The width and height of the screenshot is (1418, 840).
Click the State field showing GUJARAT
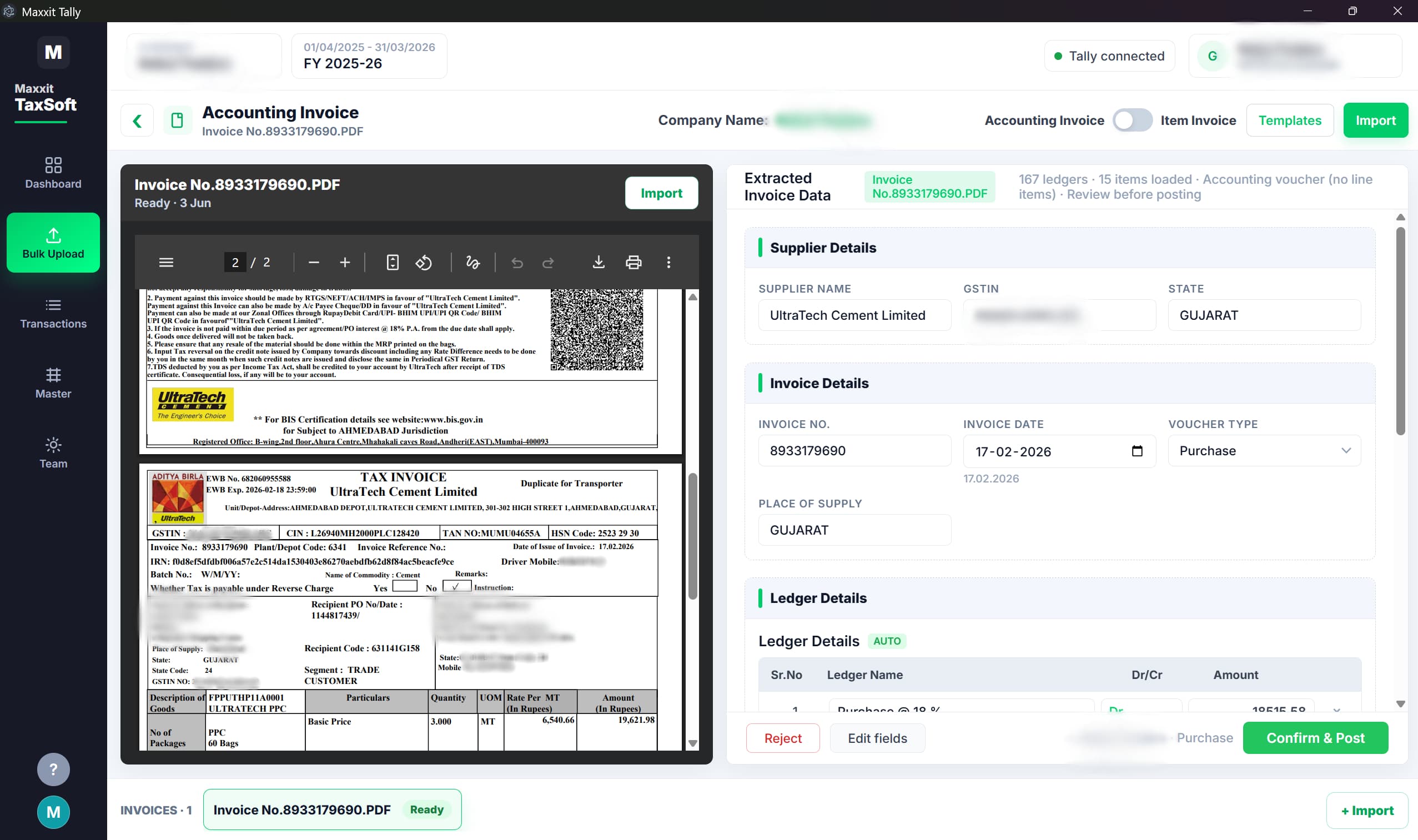[1264, 315]
